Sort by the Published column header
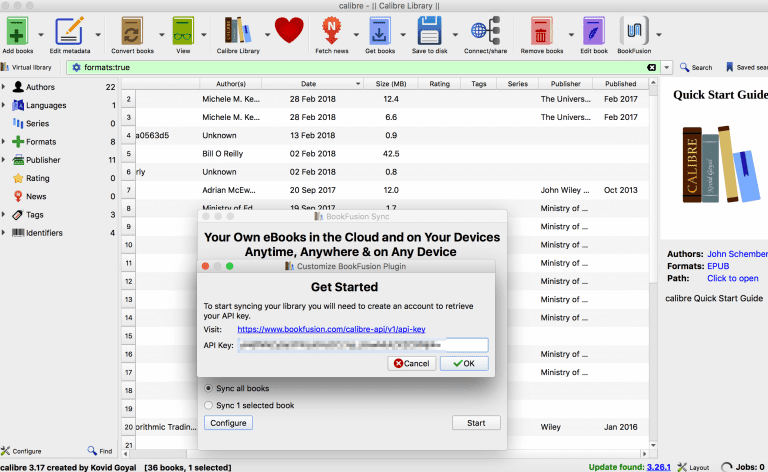Screen dimensions: 768x472 pyautogui.click(x=621, y=84)
